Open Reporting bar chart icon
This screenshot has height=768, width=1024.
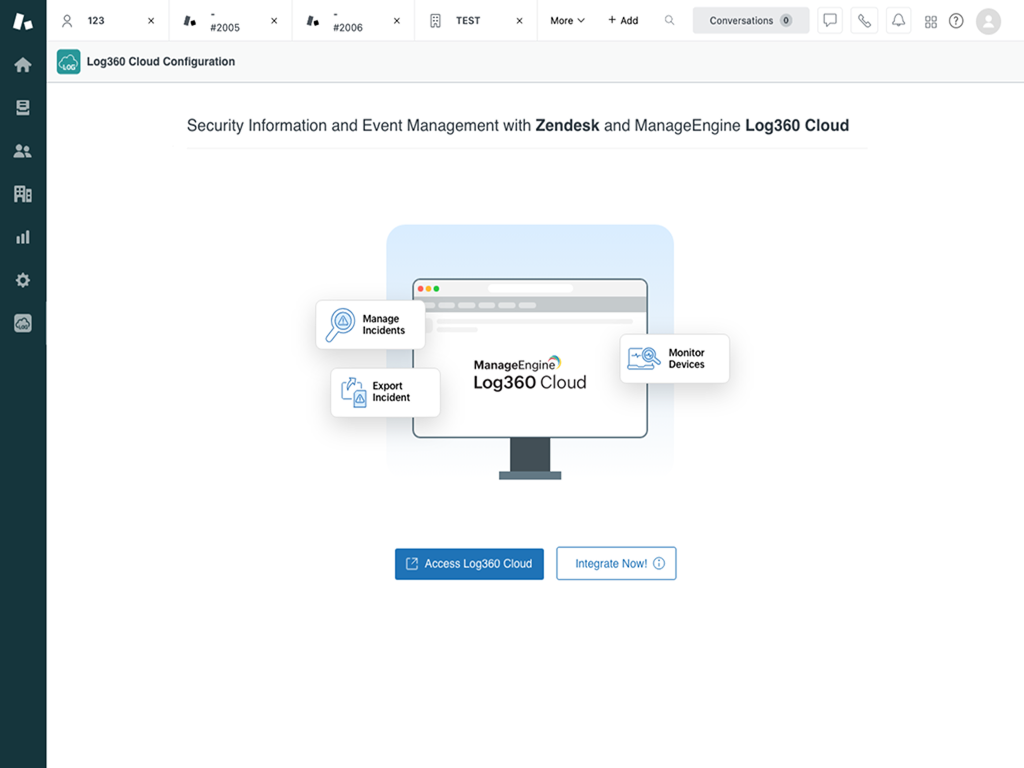[22, 237]
